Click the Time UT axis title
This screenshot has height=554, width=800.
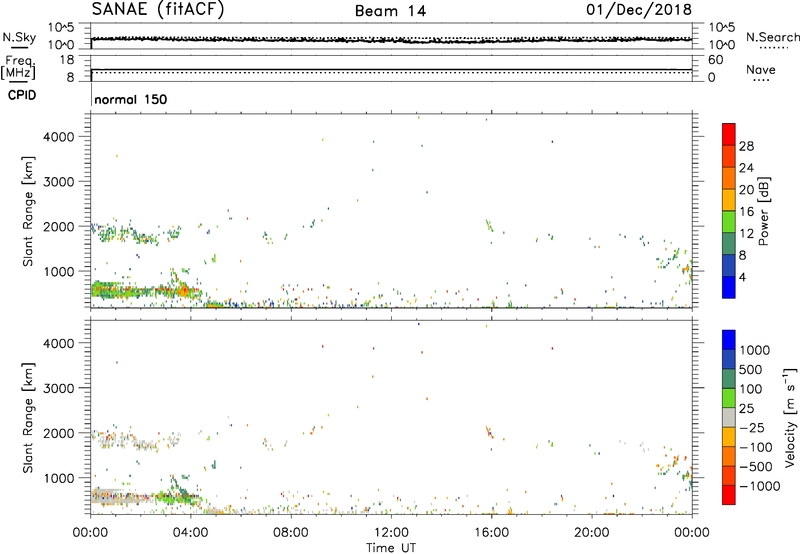point(391,548)
